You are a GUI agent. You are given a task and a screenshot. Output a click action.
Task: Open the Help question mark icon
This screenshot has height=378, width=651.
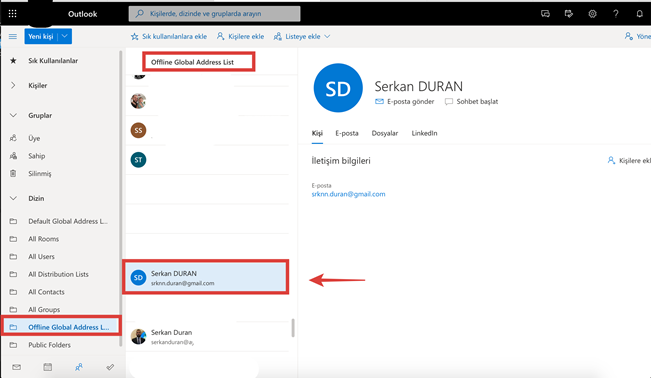coord(616,14)
